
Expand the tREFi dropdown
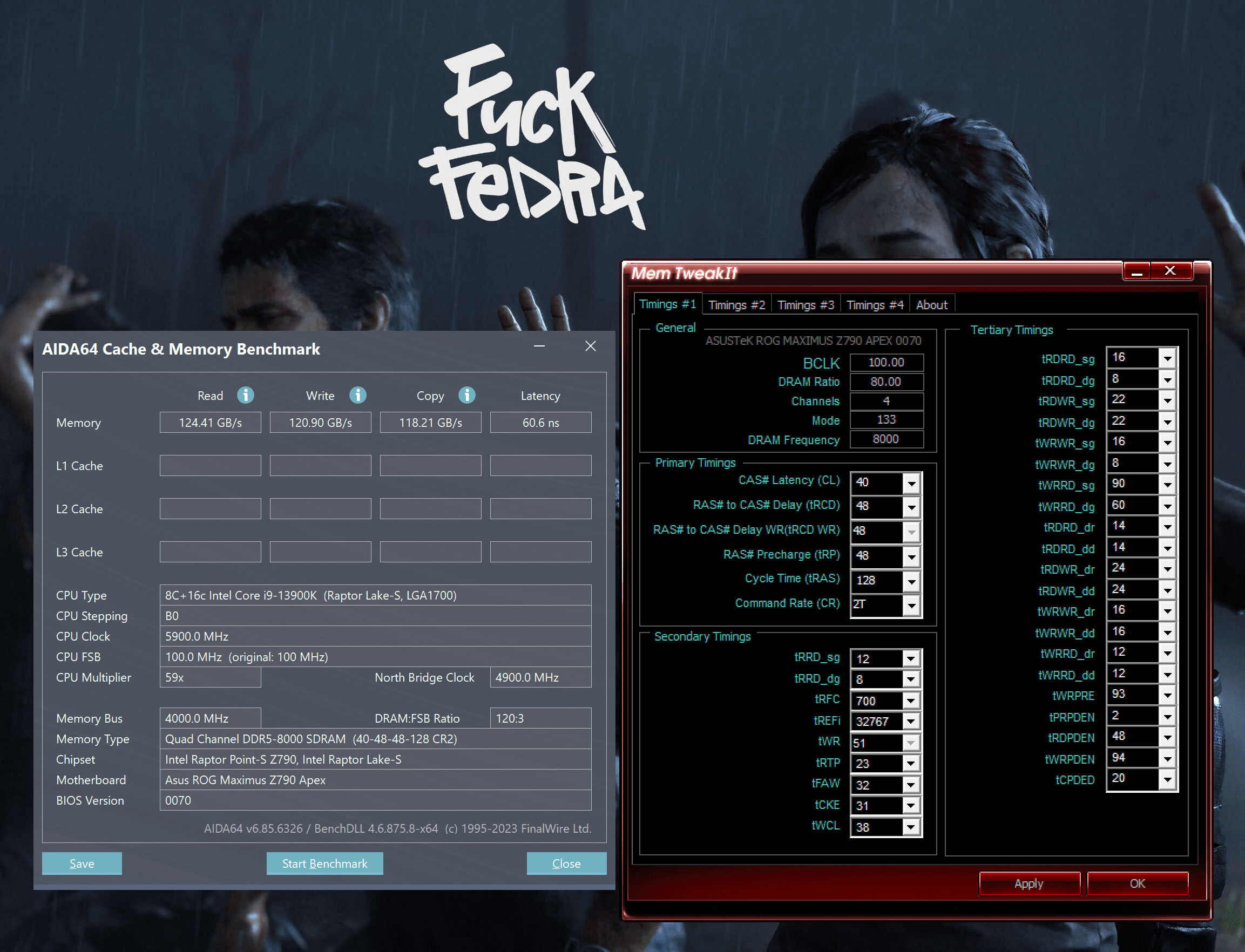[x=911, y=722]
